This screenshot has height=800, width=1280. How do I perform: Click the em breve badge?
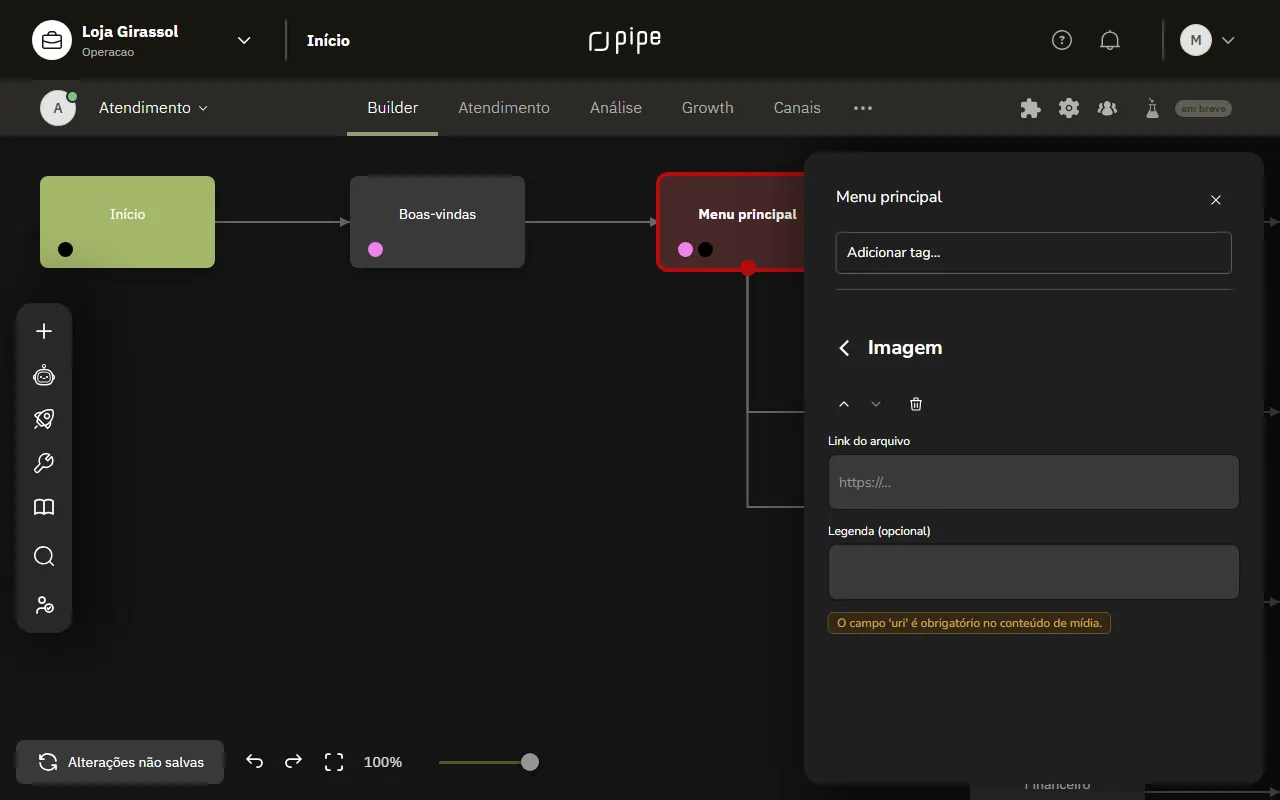(x=1203, y=108)
